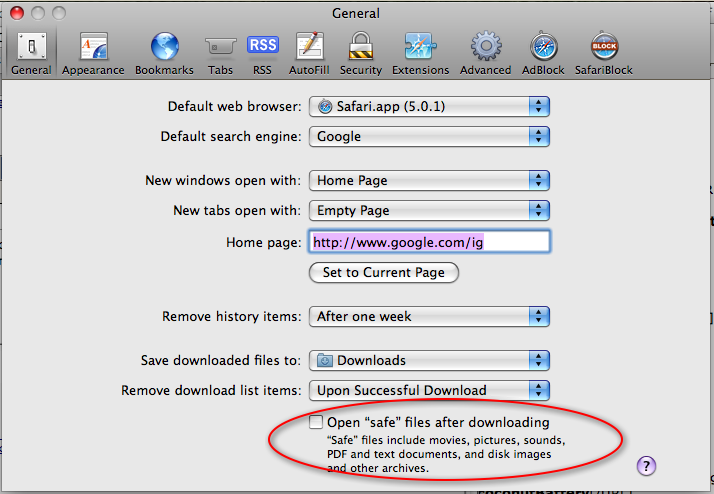Close the General preferences window
Screen dimensions: 714x494
[17, 13]
